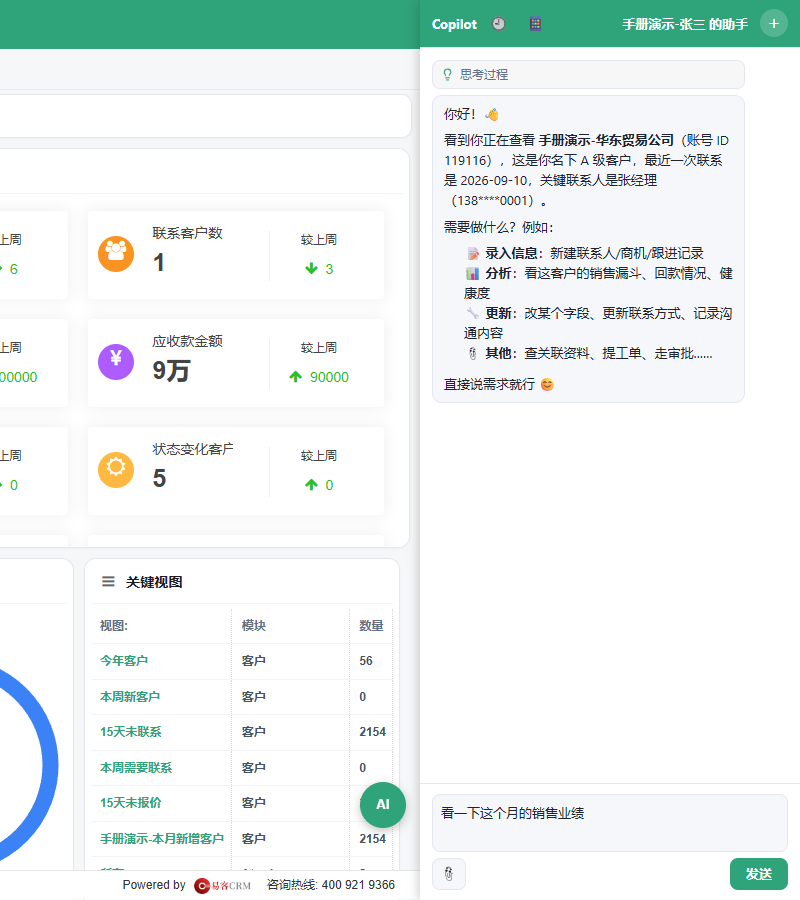Screen dimensions: 800x900
Task: Click the 分析 suggestion line
Action: (x=598, y=283)
